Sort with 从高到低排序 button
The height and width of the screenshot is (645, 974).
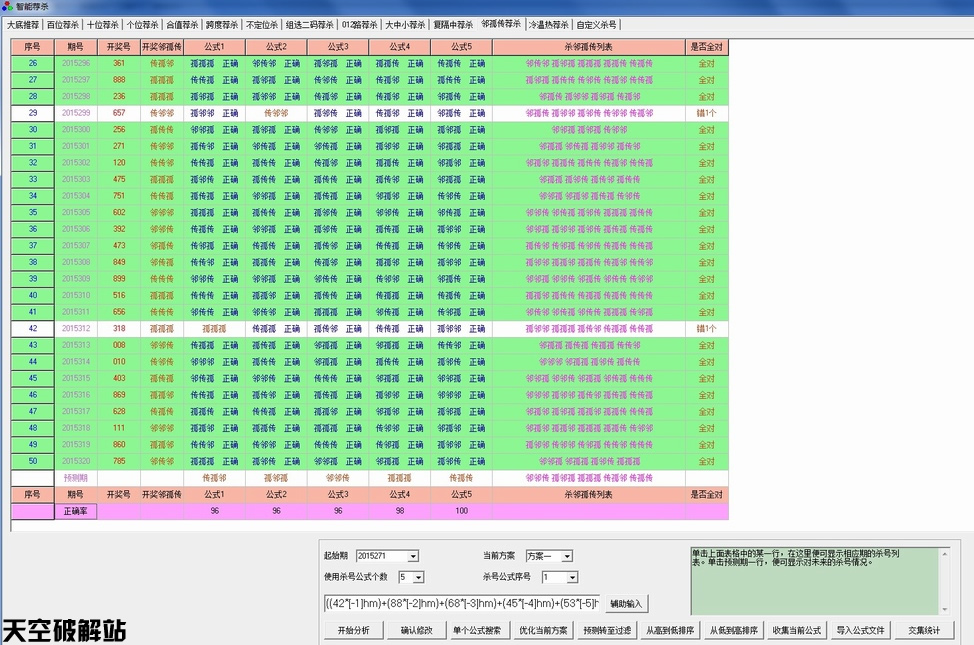pyautogui.click(x=668, y=631)
